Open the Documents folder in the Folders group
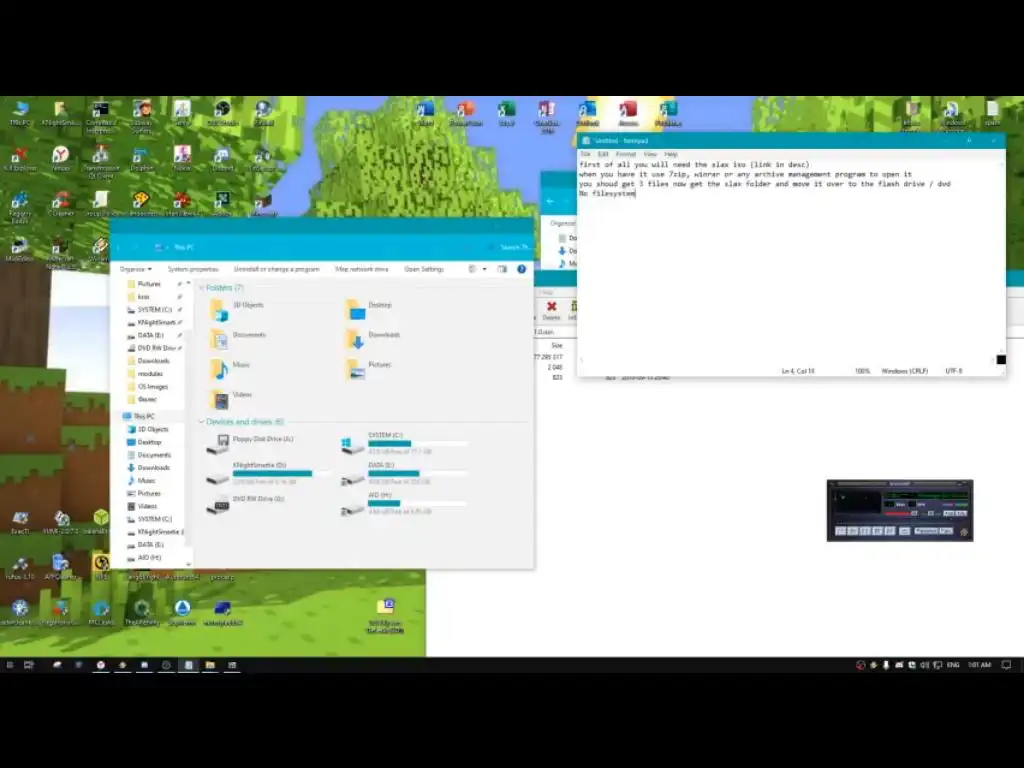 238,339
